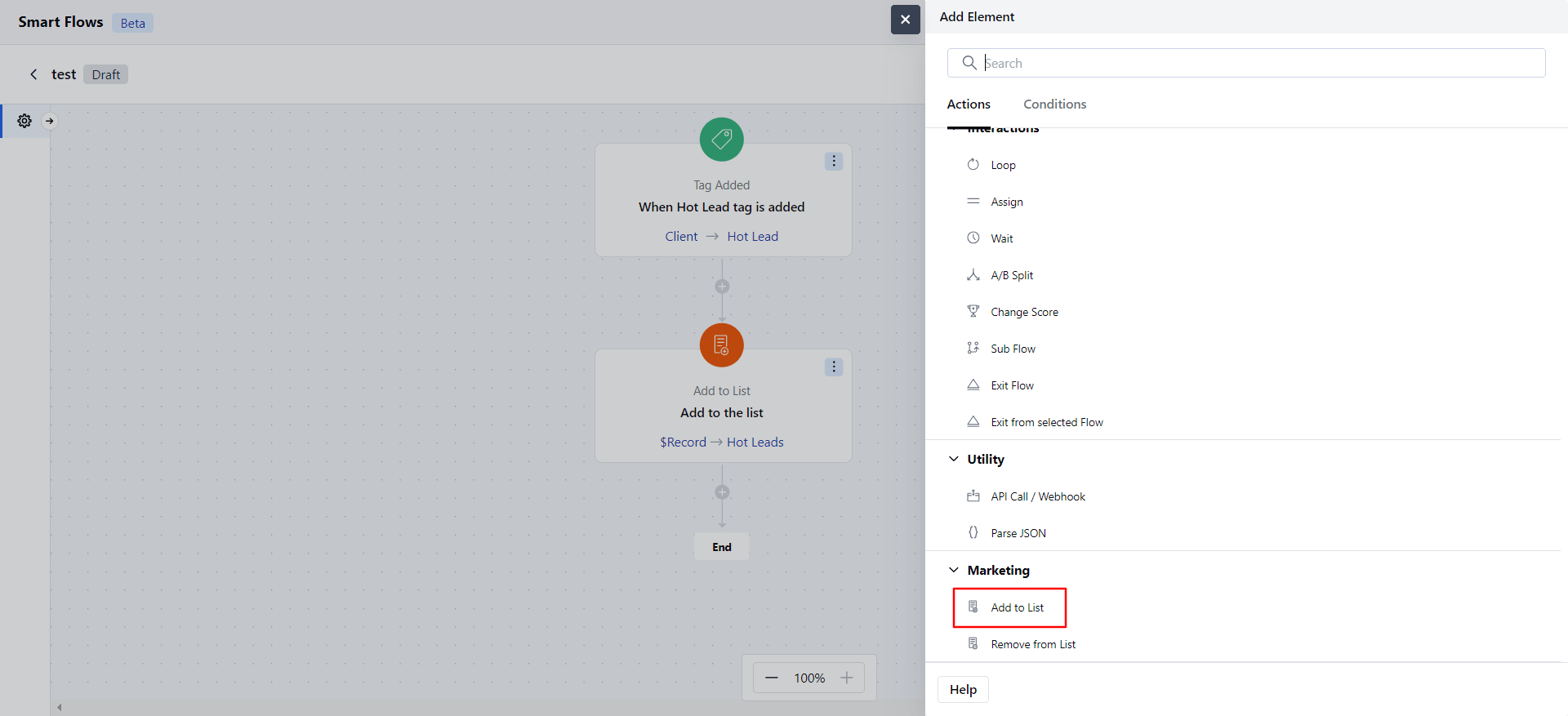Choose Add to List label under Marketing
Viewport: 1568px width, 716px height.
pos(1017,607)
